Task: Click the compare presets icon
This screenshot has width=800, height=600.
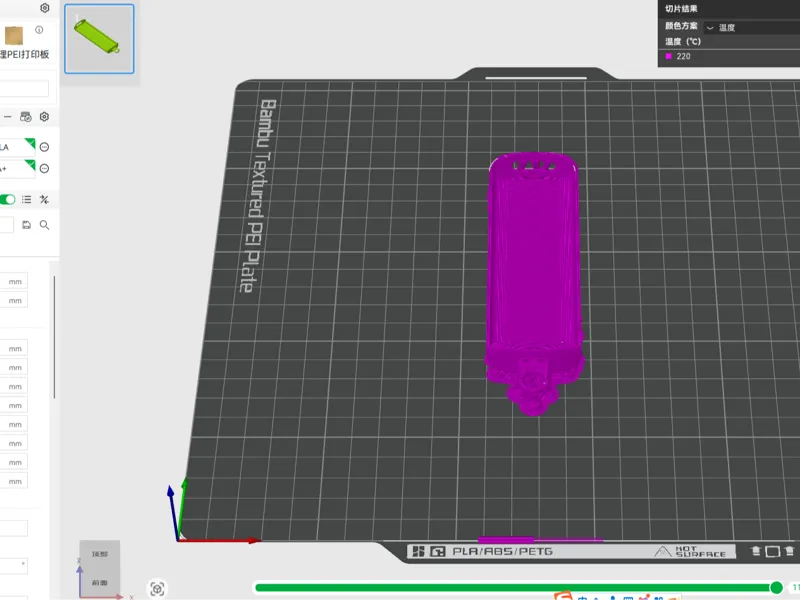Action: pos(44,199)
